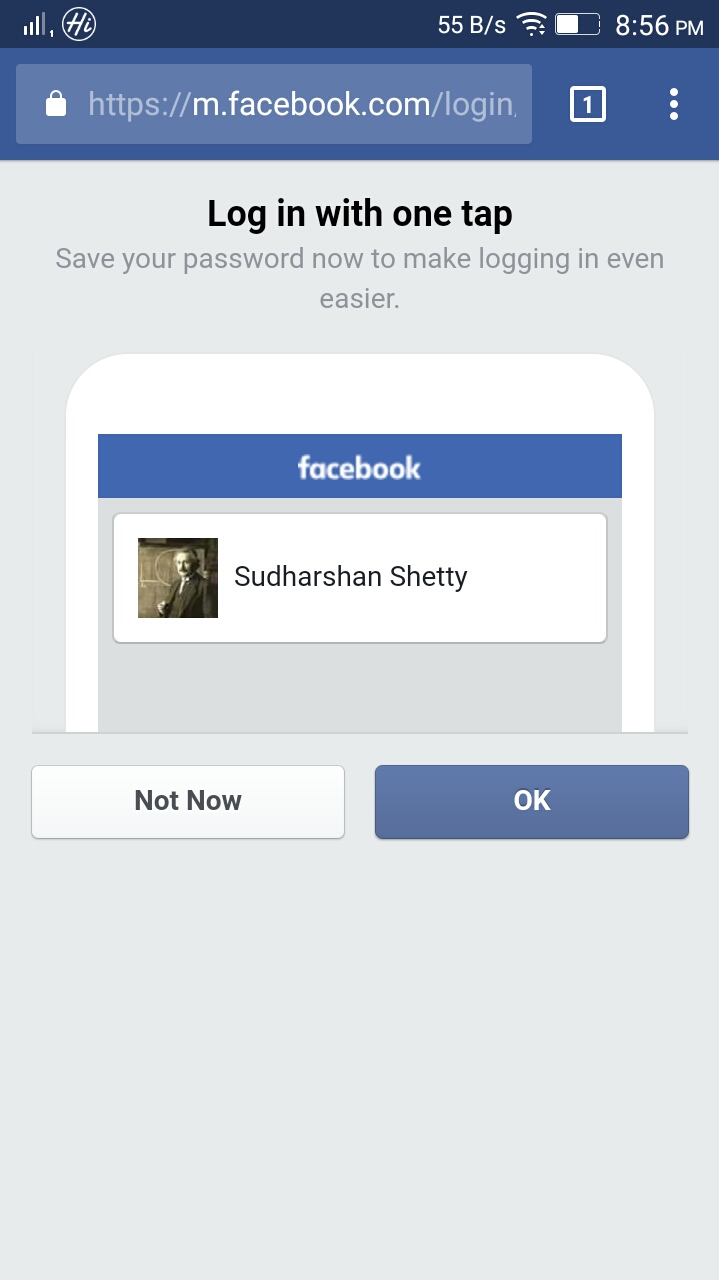Tap the 55 B/s network speed indicator
The image size is (719, 1280).
coord(471,26)
